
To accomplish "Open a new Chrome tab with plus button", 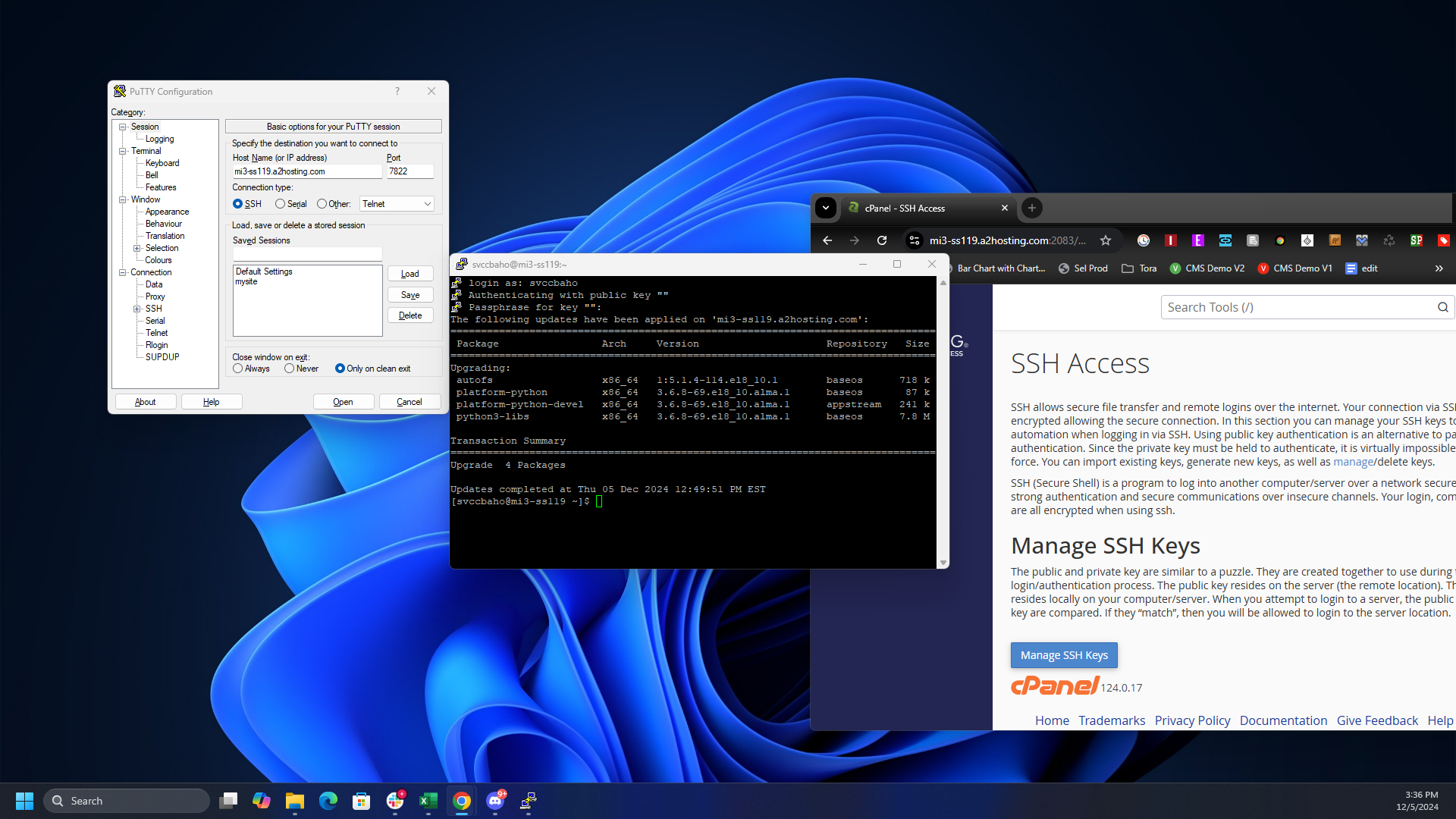I will 1031,208.
